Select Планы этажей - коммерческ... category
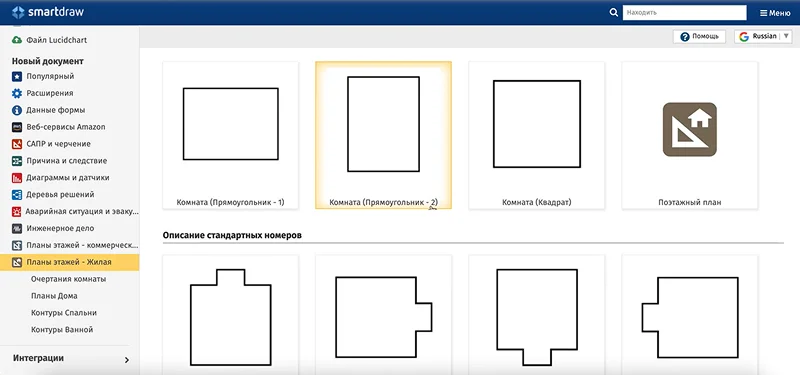Image resolution: width=800 pixels, height=375 pixels. 82,245
